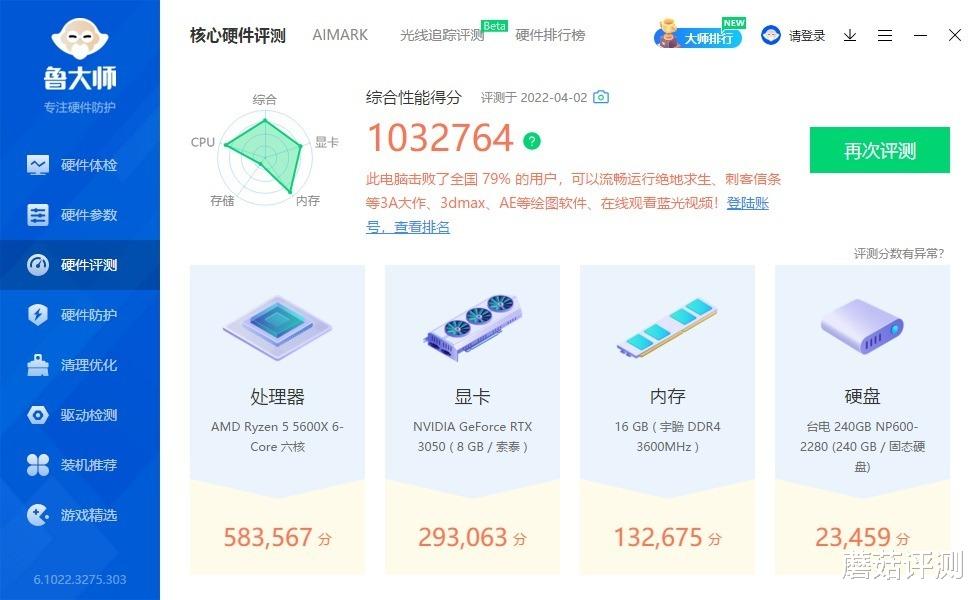The height and width of the screenshot is (600, 980).
Task: Click the download arrow icon in titlebar
Action: (x=851, y=35)
